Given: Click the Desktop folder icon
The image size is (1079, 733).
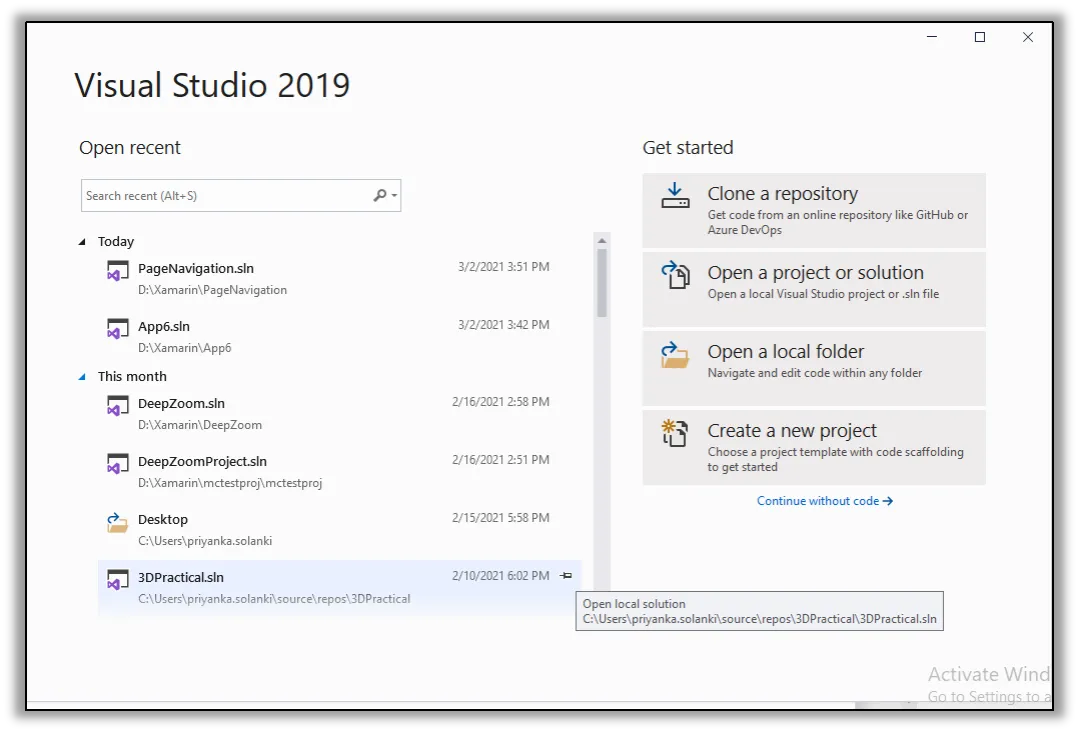Looking at the screenshot, I should point(118,522).
